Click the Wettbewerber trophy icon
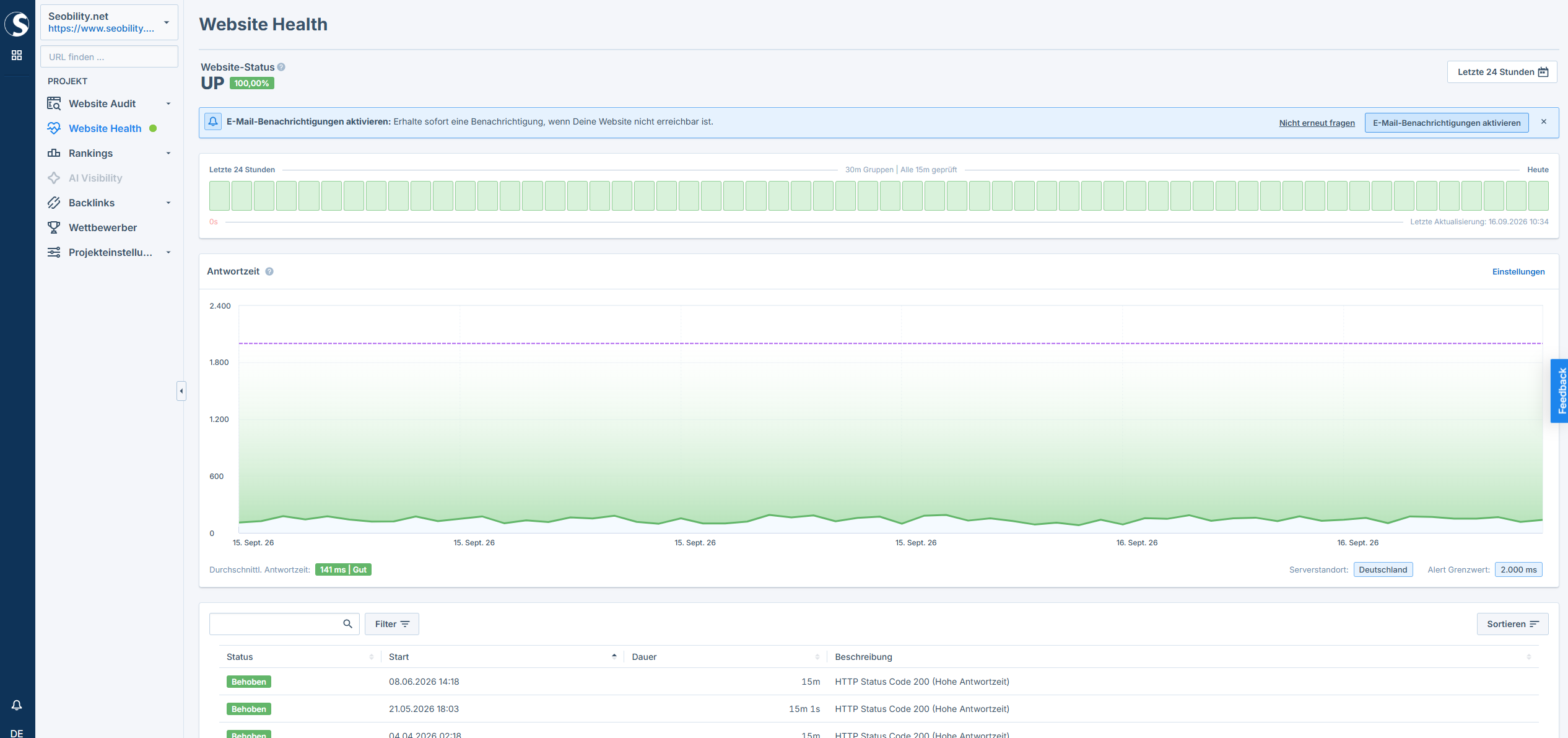This screenshot has width=1568, height=738. coord(54,227)
